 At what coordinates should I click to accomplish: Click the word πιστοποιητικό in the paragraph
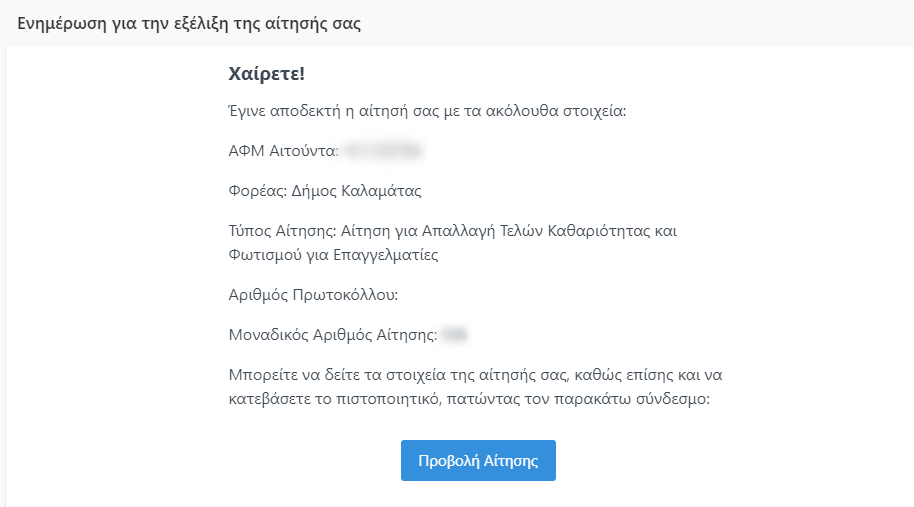(389, 399)
